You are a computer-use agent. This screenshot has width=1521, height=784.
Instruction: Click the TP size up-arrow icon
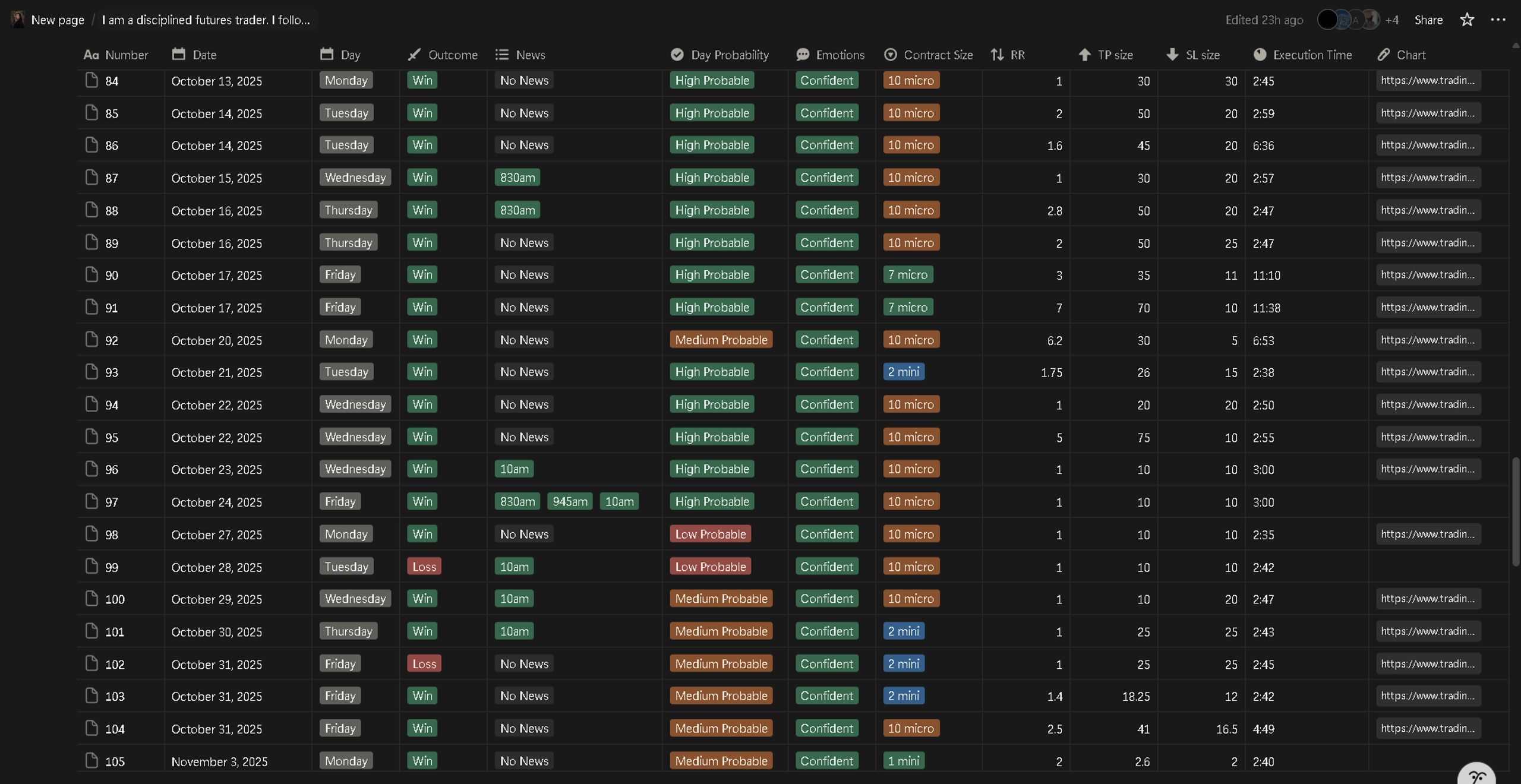click(x=1084, y=55)
